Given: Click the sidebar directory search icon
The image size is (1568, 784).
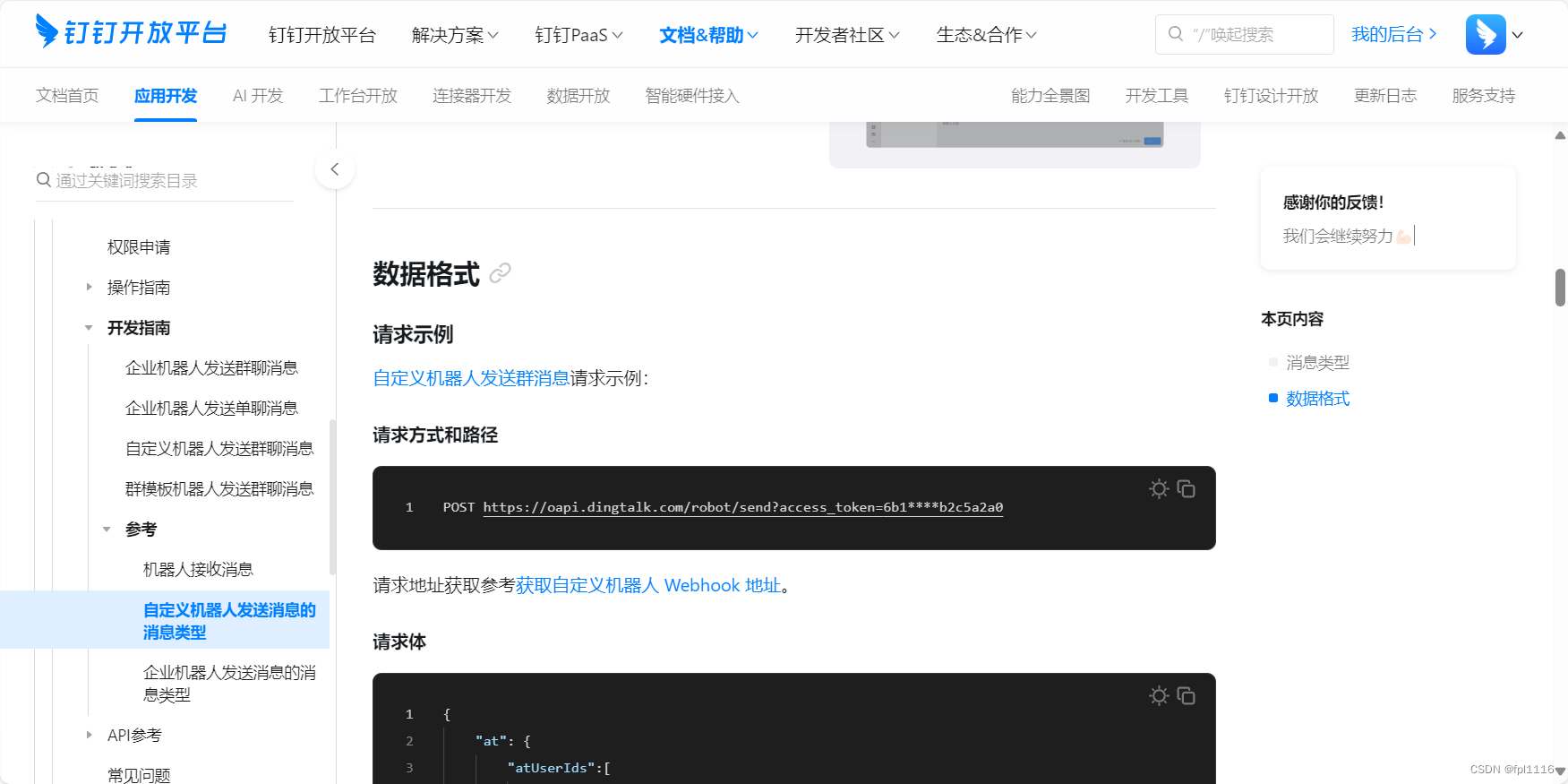Looking at the screenshot, I should (43, 180).
